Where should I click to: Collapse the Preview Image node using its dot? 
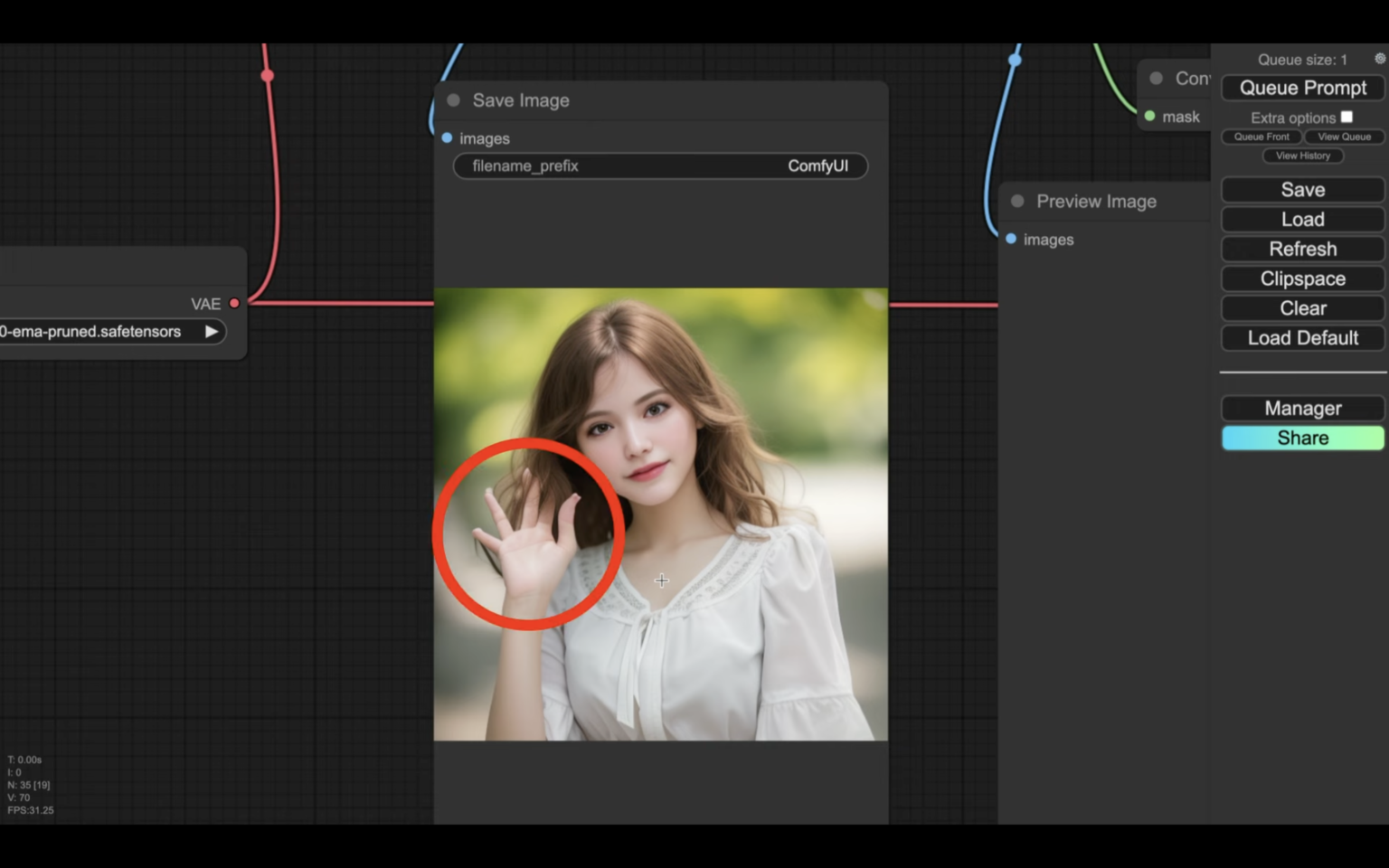pos(1017,202)
